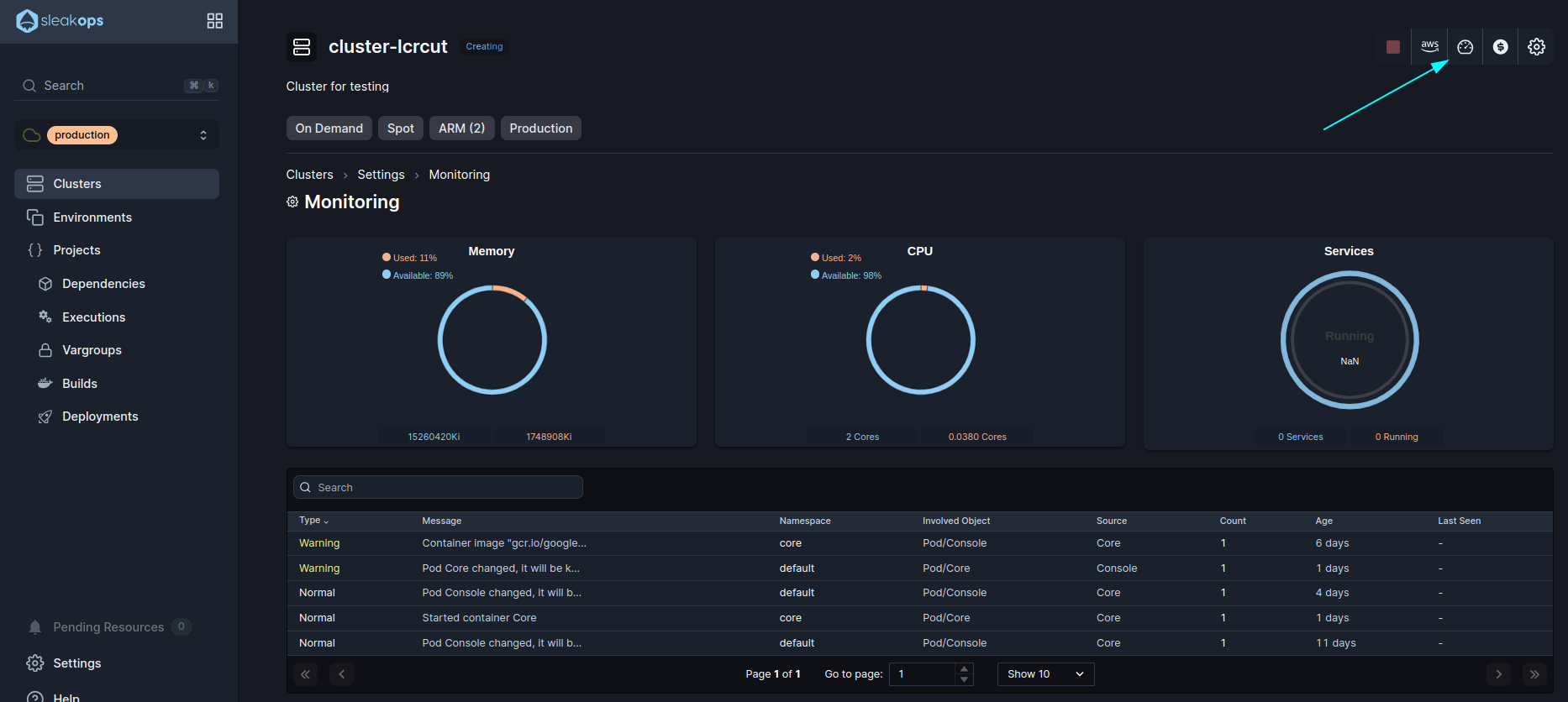Focus the events table Search field
The width and height of the screenshot is (1568, 702).
(x=438, y=488)
